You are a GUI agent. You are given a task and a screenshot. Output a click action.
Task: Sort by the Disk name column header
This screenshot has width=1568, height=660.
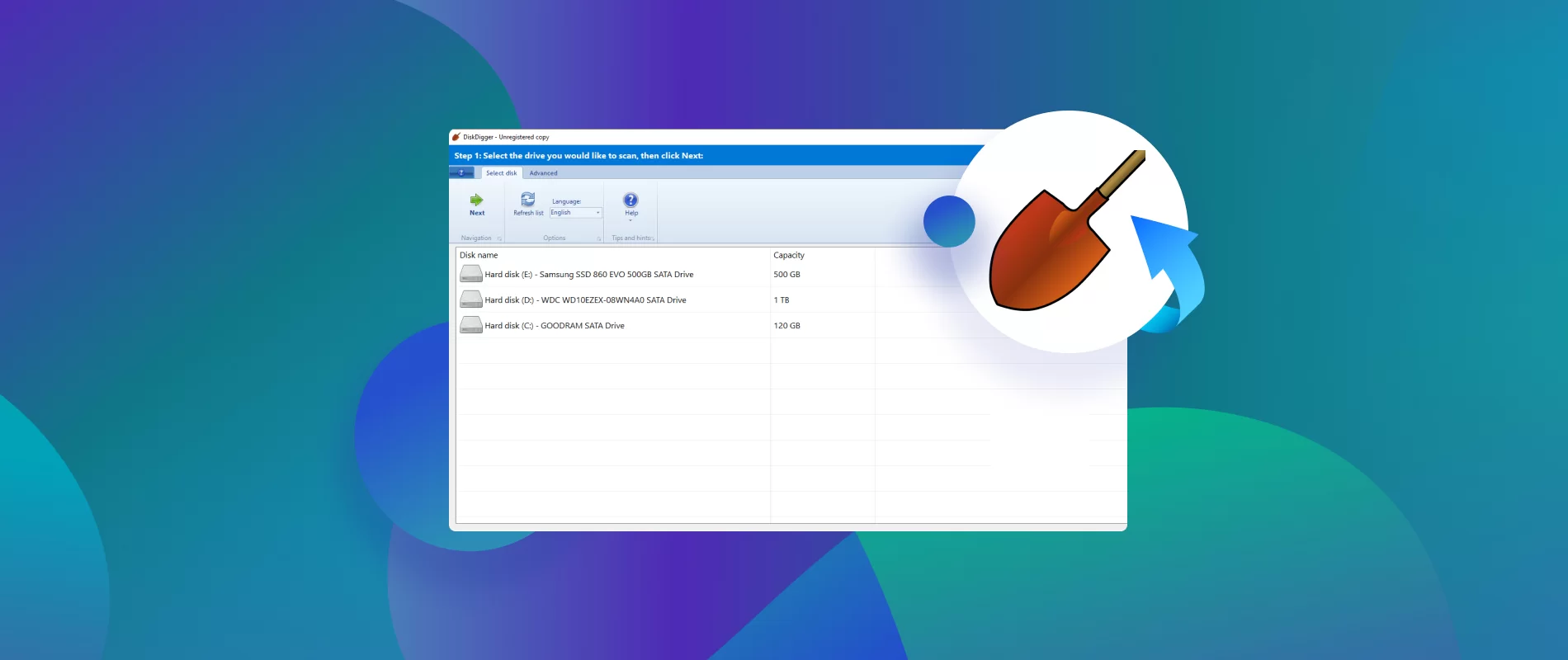pos(479,256)
